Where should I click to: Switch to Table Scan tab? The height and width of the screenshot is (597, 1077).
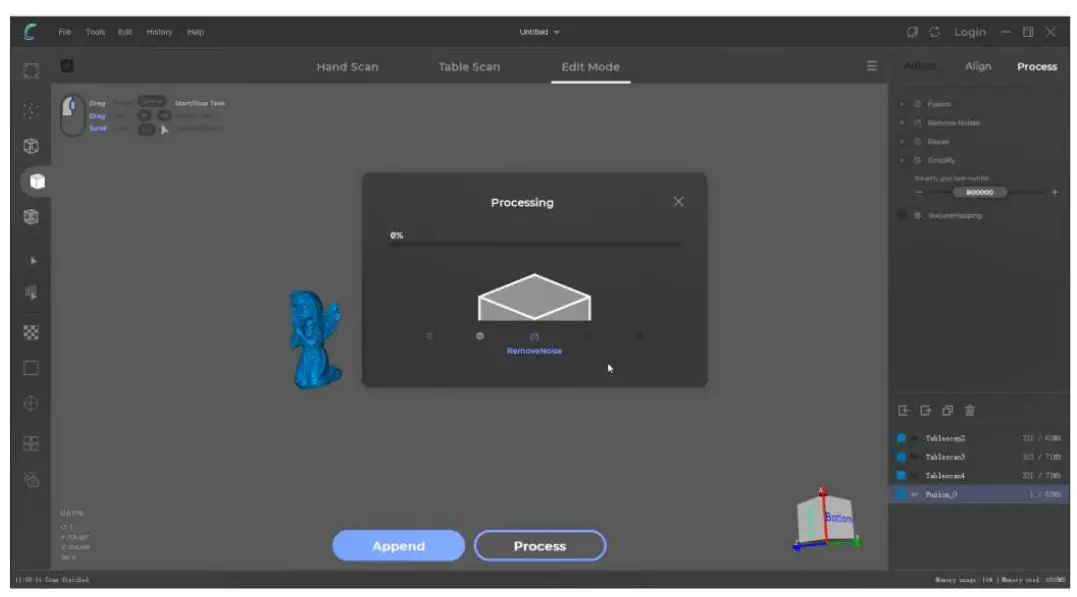pyautogui.click(x=469, y=67)
